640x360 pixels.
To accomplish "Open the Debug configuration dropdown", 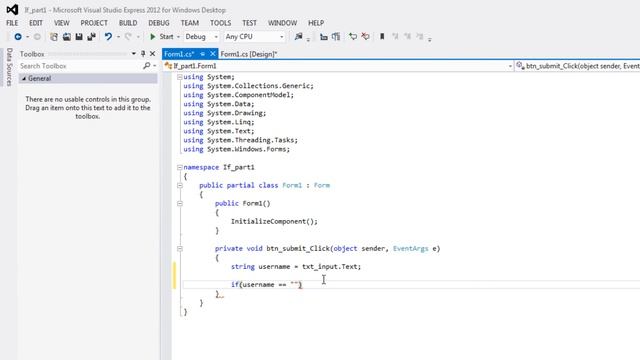I will click(201, 37).
